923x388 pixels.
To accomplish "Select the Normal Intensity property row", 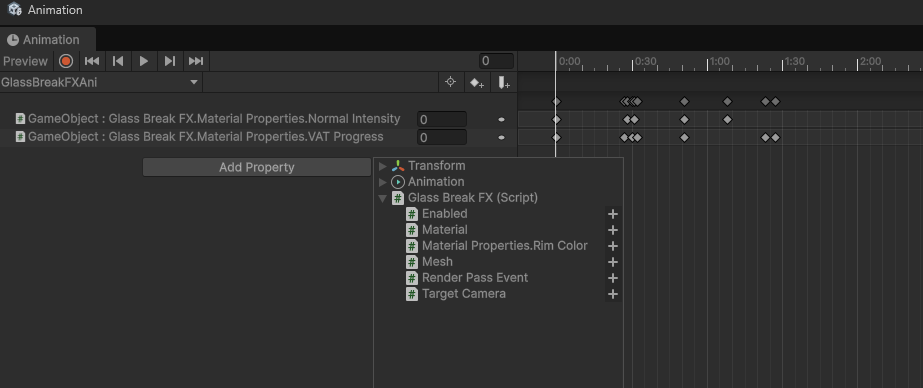I will pos(258,119).
